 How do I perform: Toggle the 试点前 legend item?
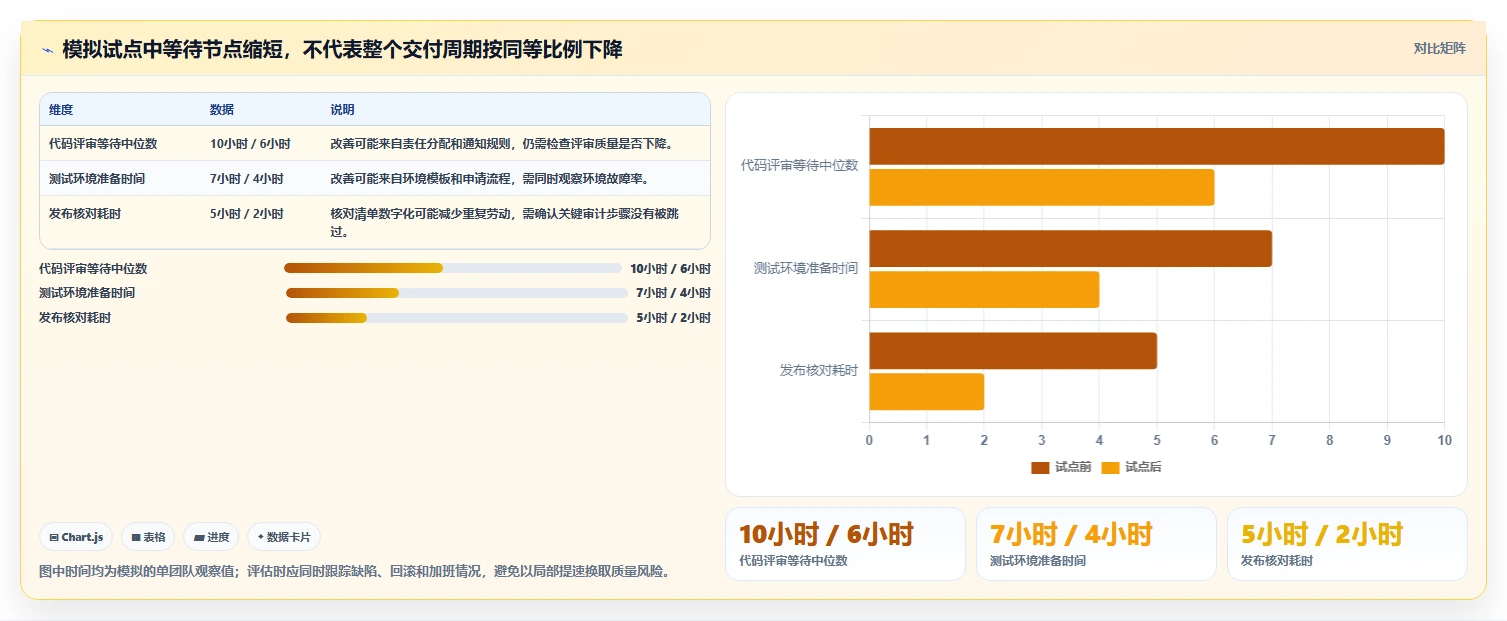click(1061, 467)
